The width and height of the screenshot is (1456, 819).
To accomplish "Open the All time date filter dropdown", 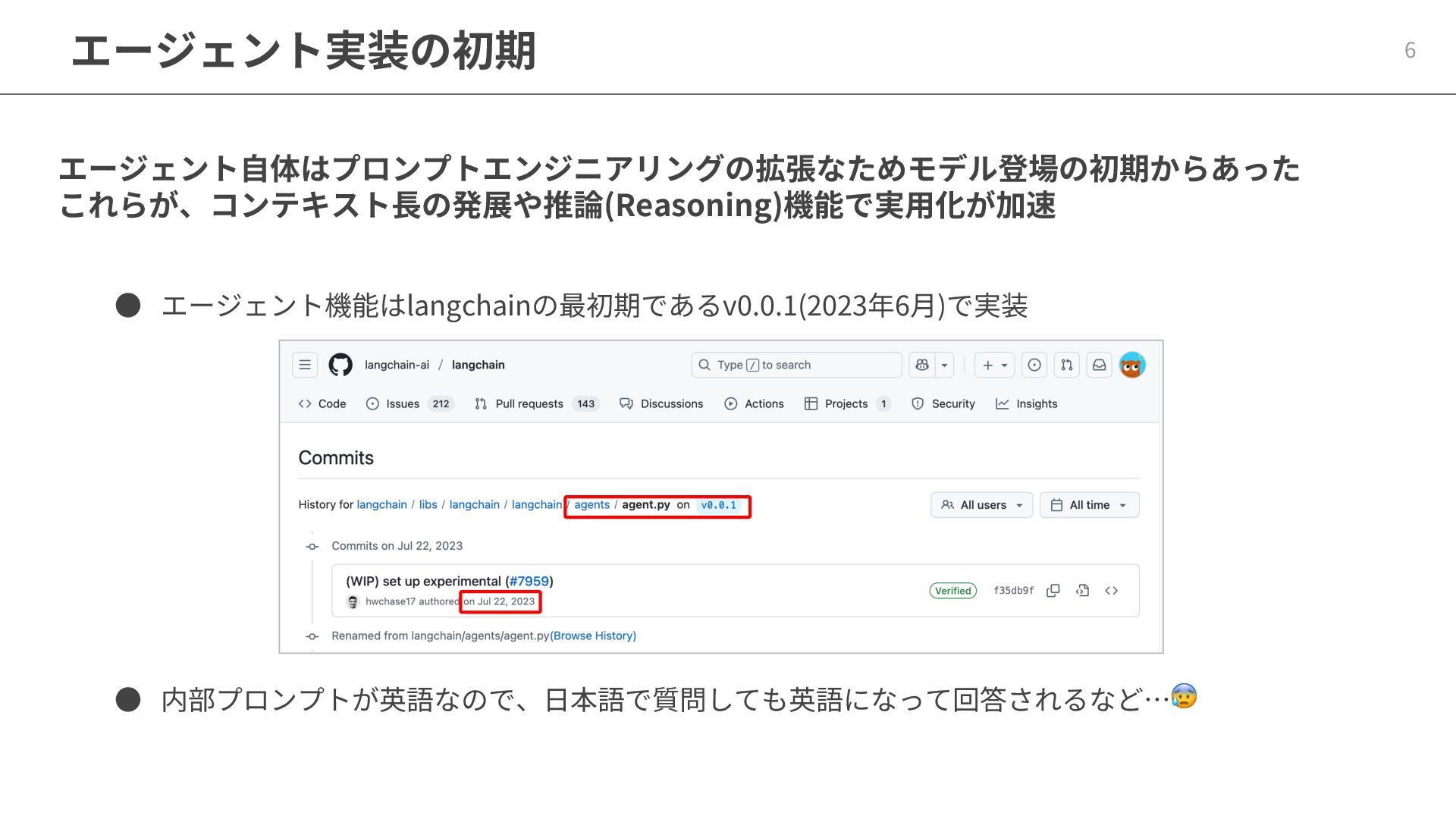I will [x=1089, y=505].
